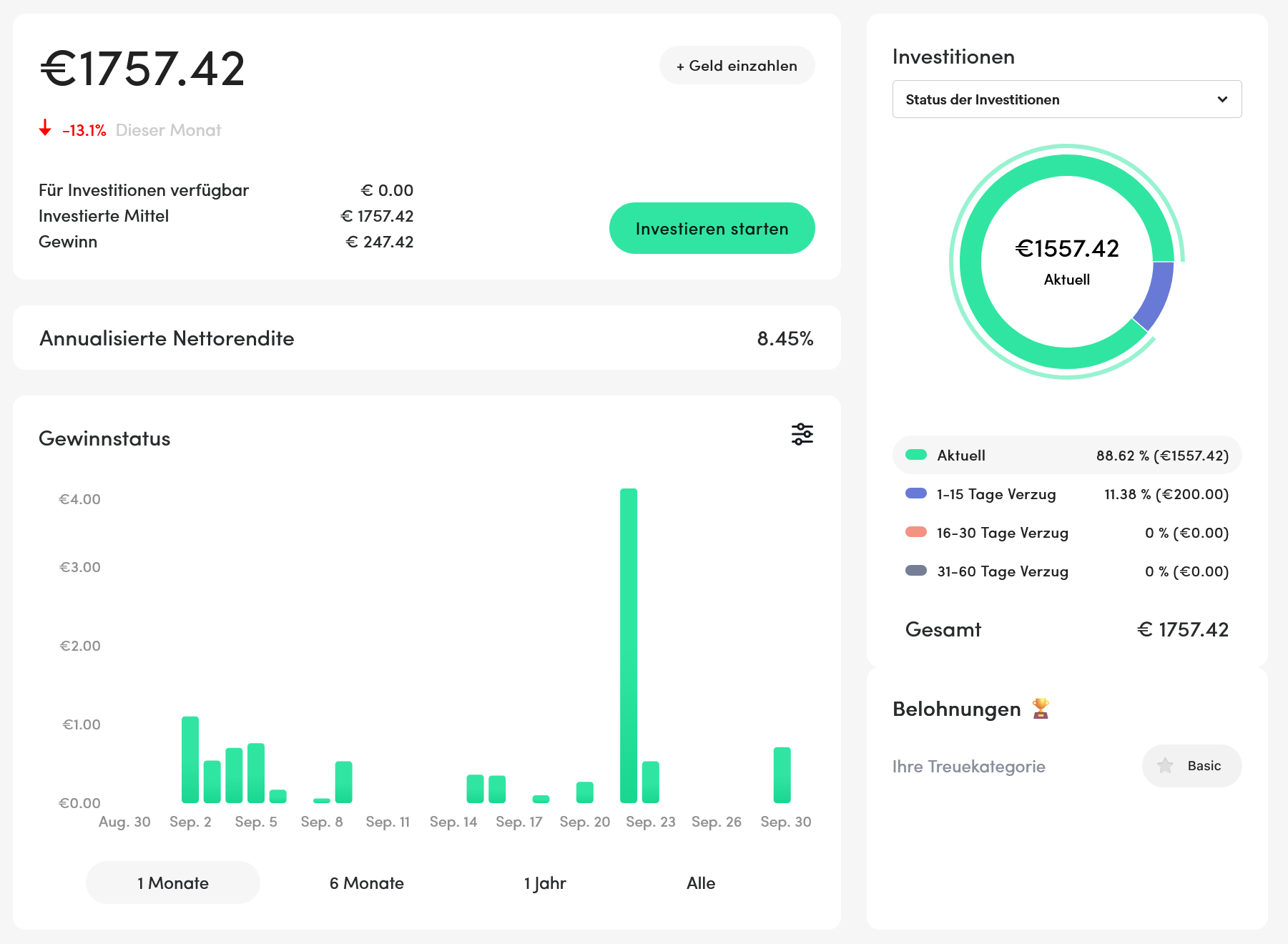Click the star icon in Basic badge

(x=1165, y=766)
